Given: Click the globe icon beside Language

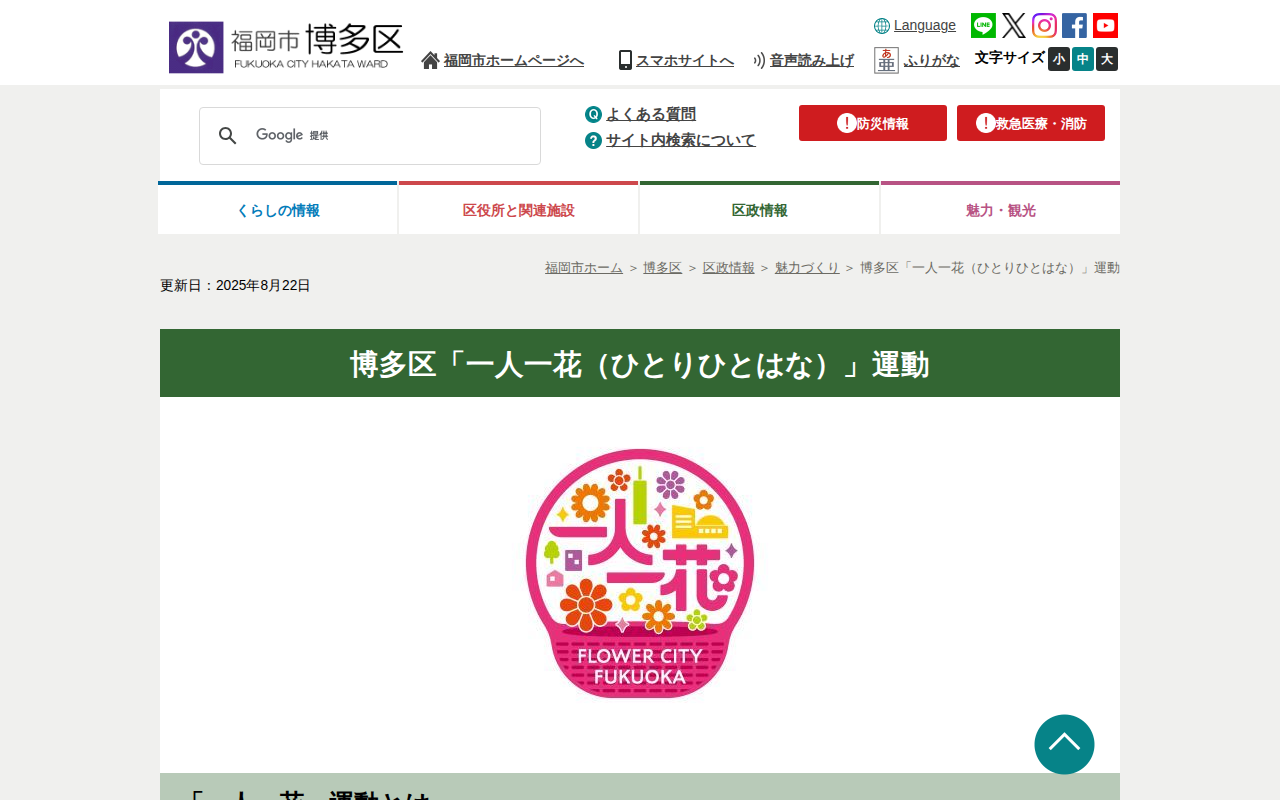Looking at the screenshot, I should tap(882, 26).
